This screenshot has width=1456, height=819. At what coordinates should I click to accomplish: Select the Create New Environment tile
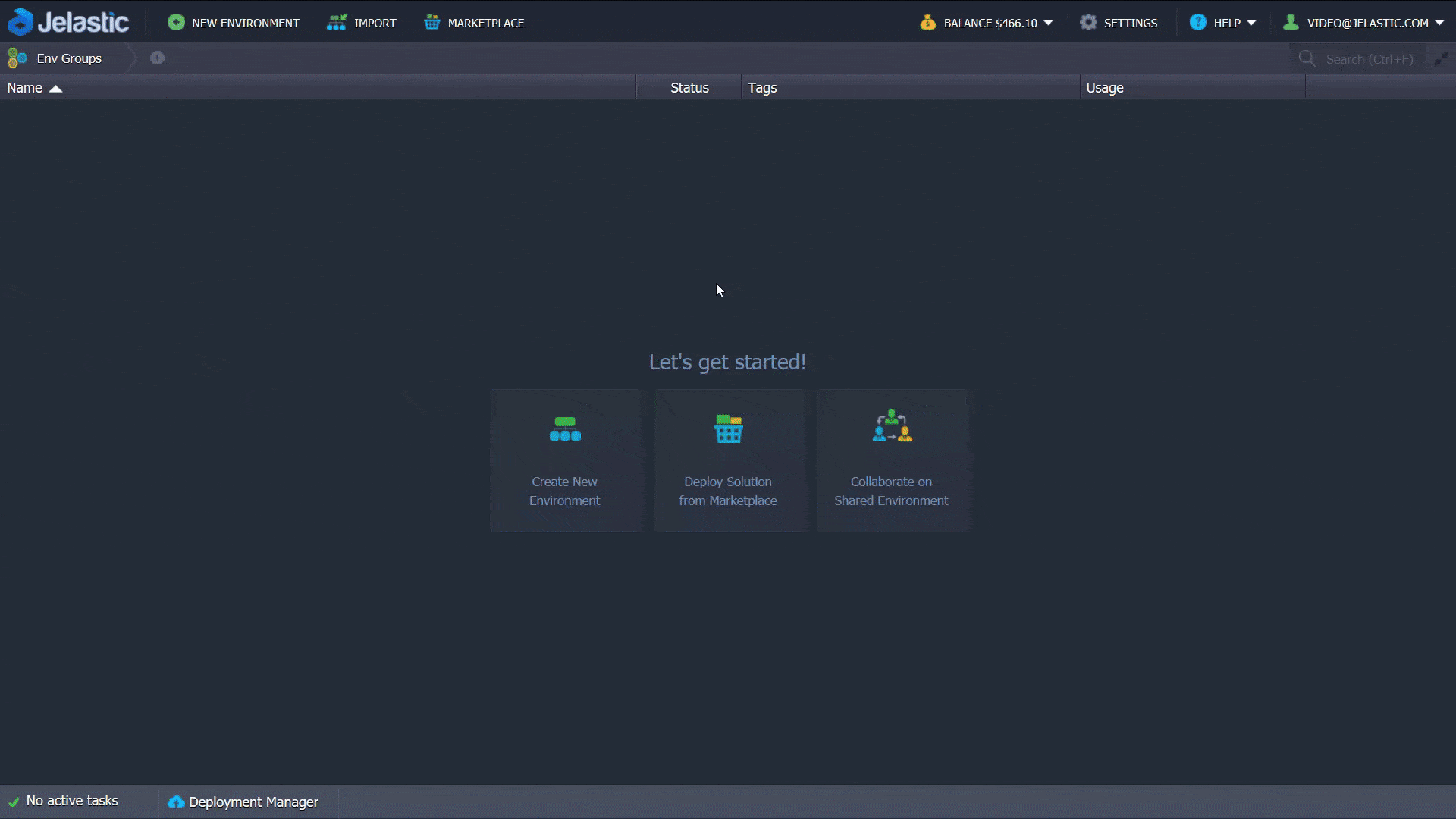click(x=565, y=460)
